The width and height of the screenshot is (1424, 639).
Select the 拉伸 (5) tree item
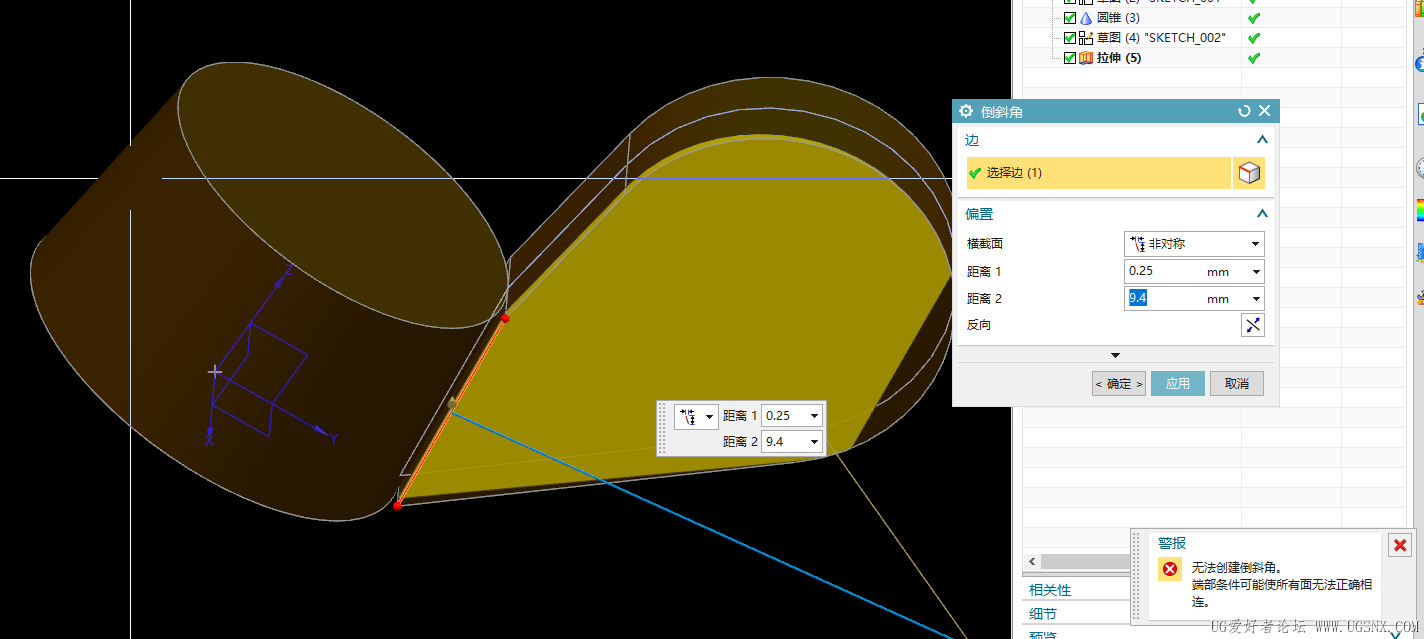(x=1119, y=58)
